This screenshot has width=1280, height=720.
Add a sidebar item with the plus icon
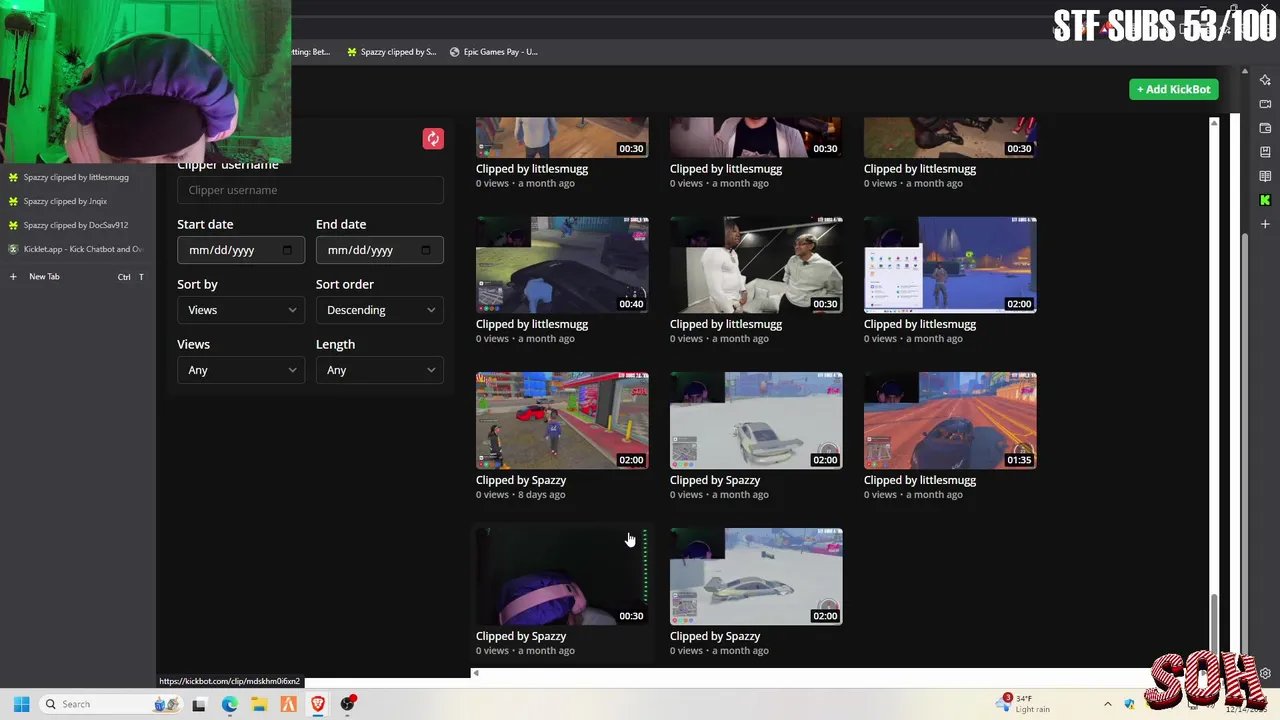pos(1265,224)
